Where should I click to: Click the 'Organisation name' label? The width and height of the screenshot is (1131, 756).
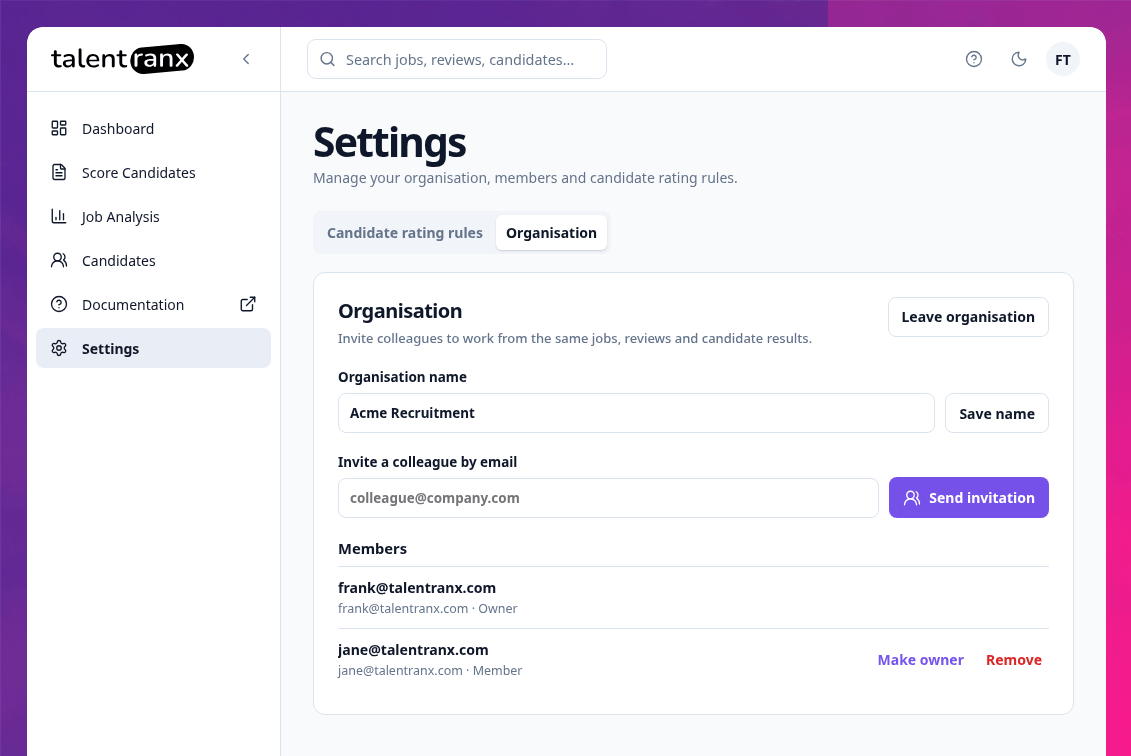(x=402, y=377)
